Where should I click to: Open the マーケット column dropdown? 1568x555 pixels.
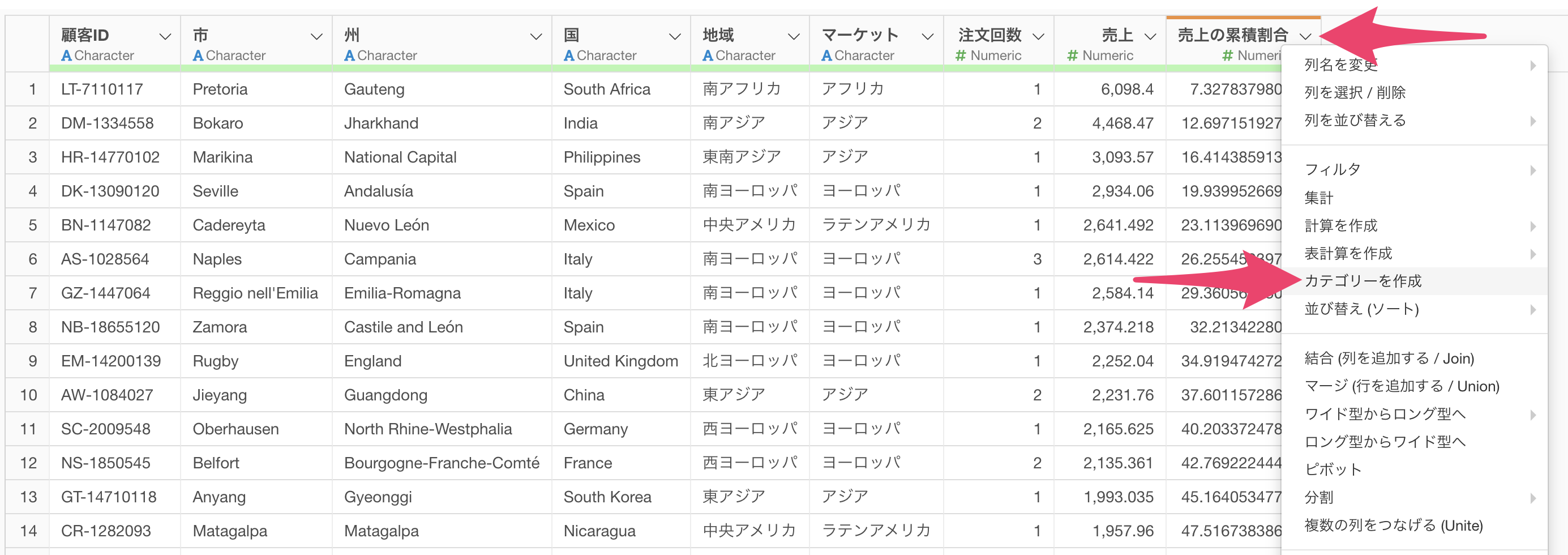(x=928, y=37)
